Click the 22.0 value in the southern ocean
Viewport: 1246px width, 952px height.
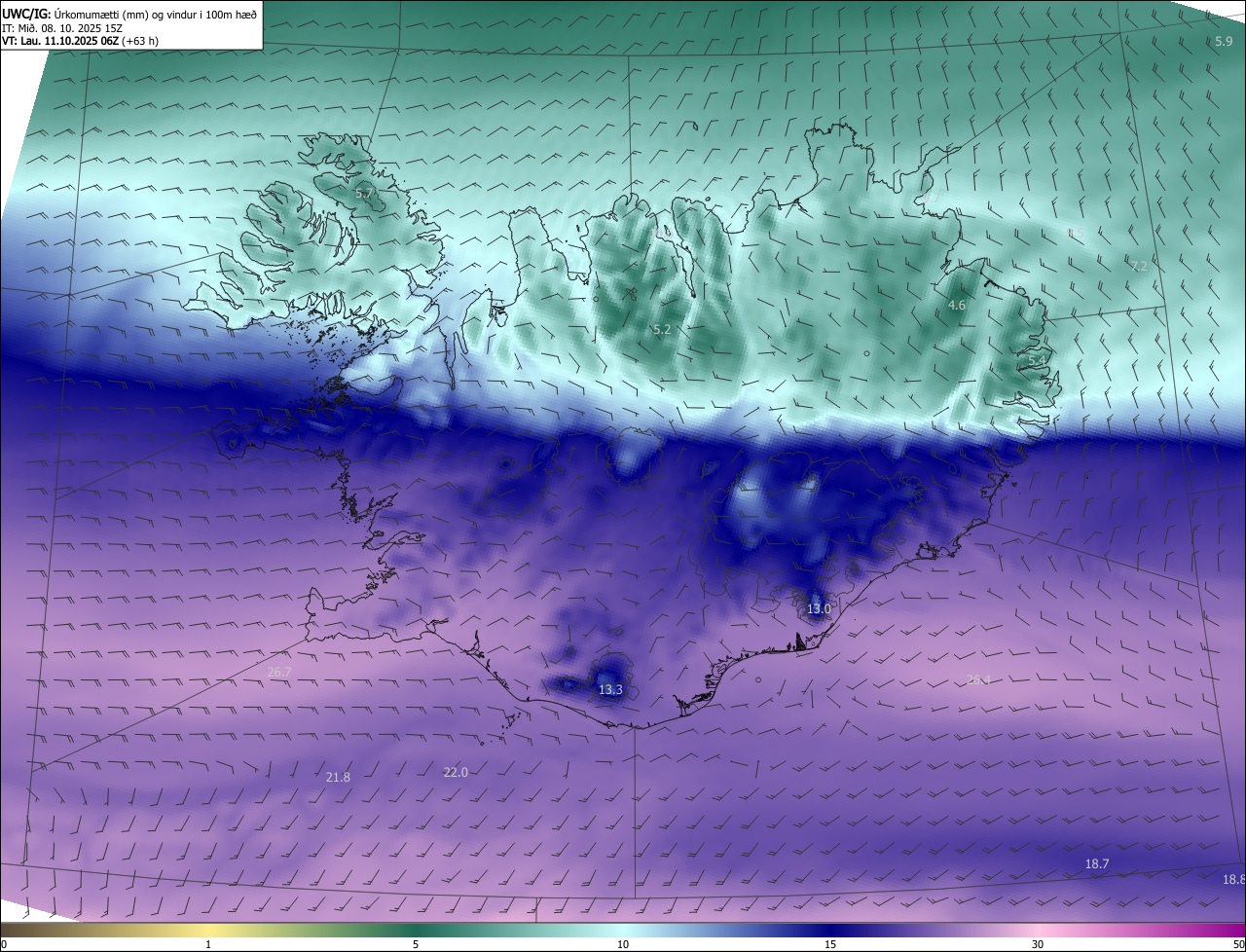click(x=456, y=772)
